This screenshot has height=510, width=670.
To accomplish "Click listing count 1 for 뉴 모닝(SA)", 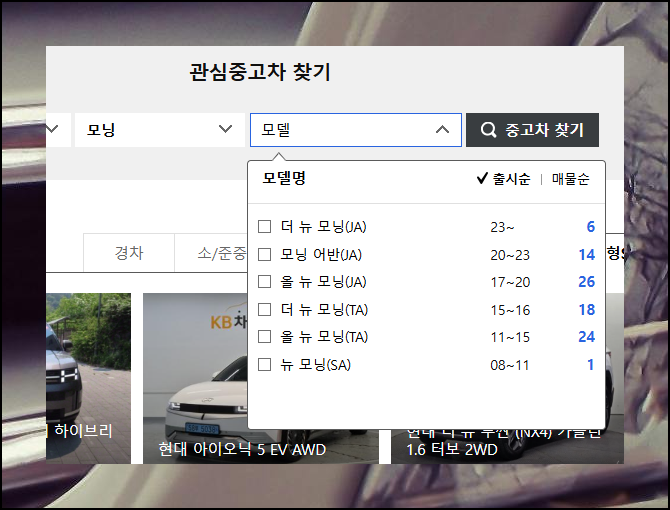I will pos(591,365).
